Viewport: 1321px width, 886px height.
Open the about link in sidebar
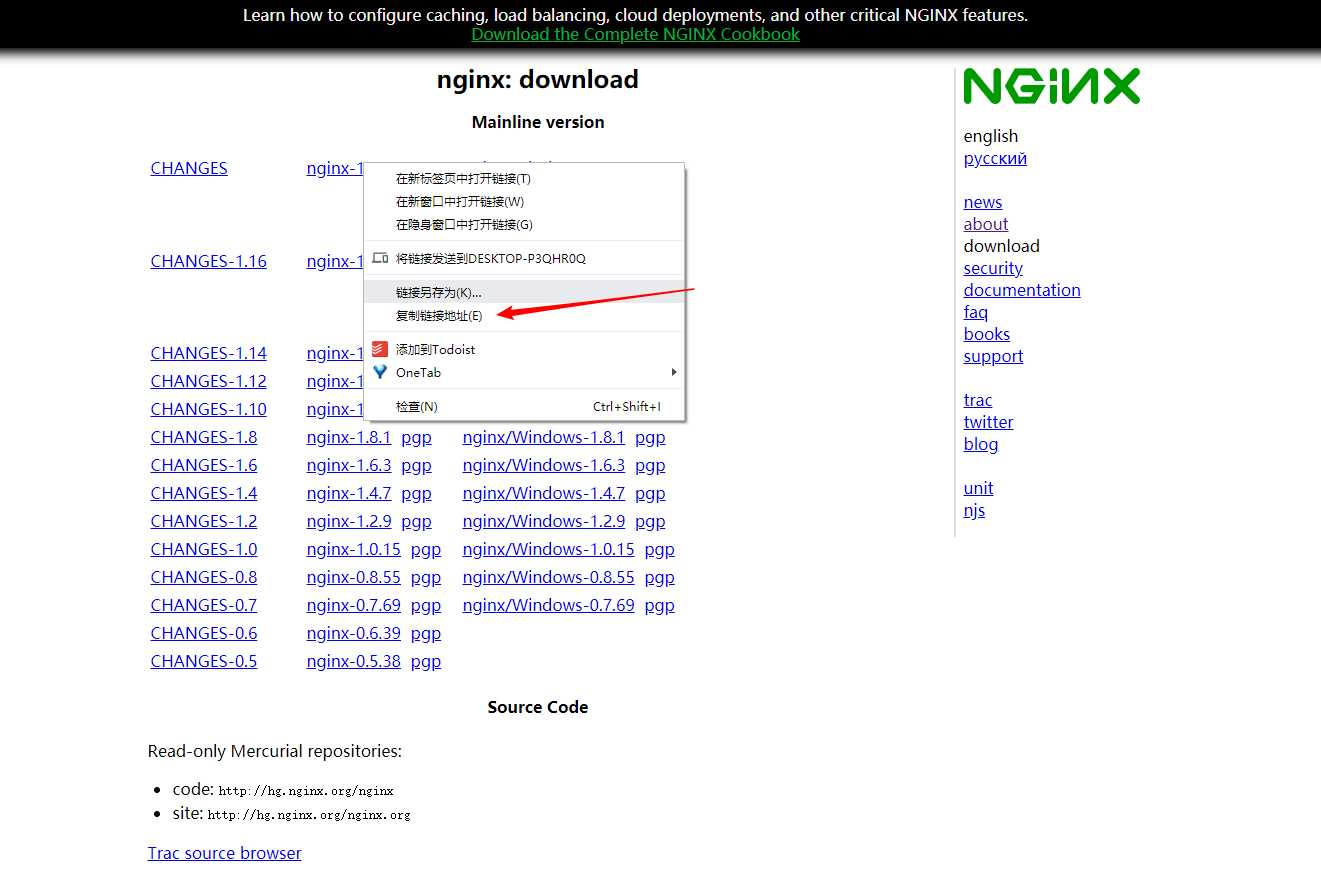point(986,224)
